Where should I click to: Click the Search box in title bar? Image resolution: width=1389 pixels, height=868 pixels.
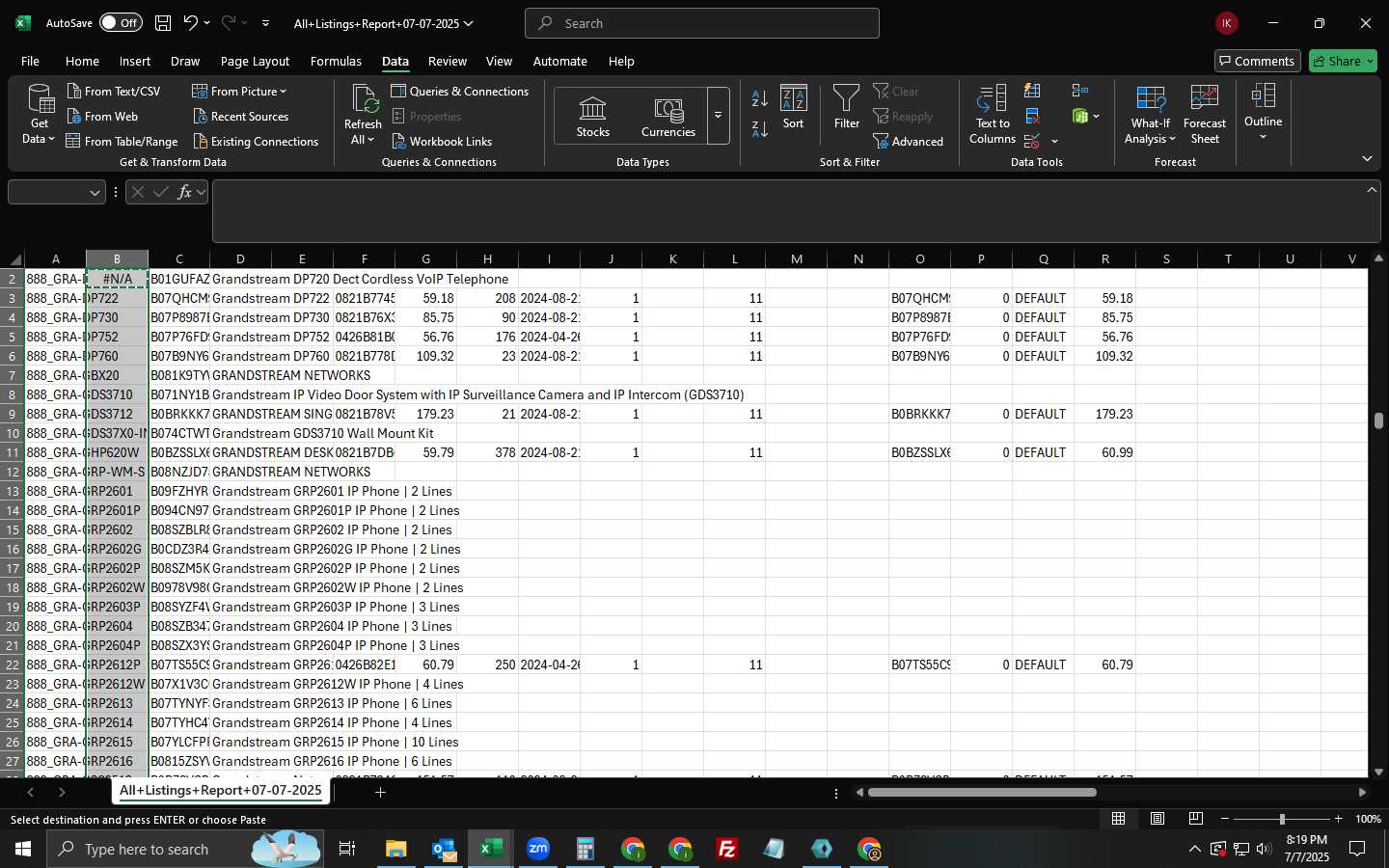(702, 23)
